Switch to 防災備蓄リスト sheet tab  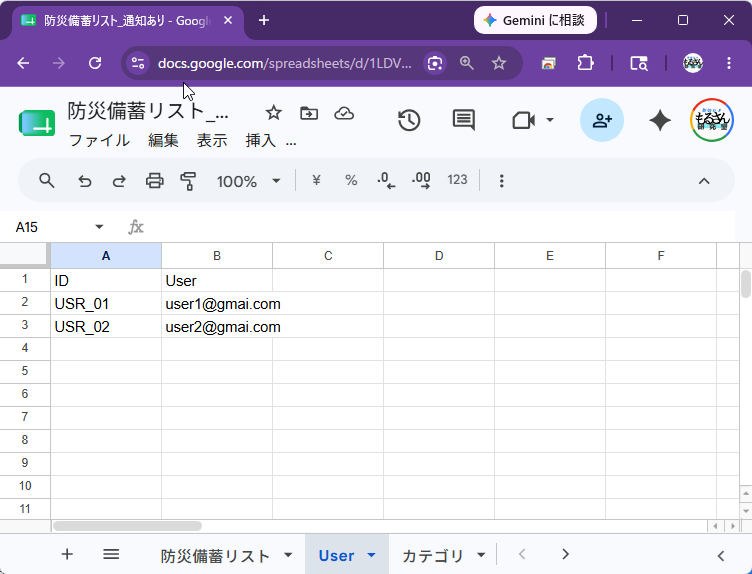(215, 556)
